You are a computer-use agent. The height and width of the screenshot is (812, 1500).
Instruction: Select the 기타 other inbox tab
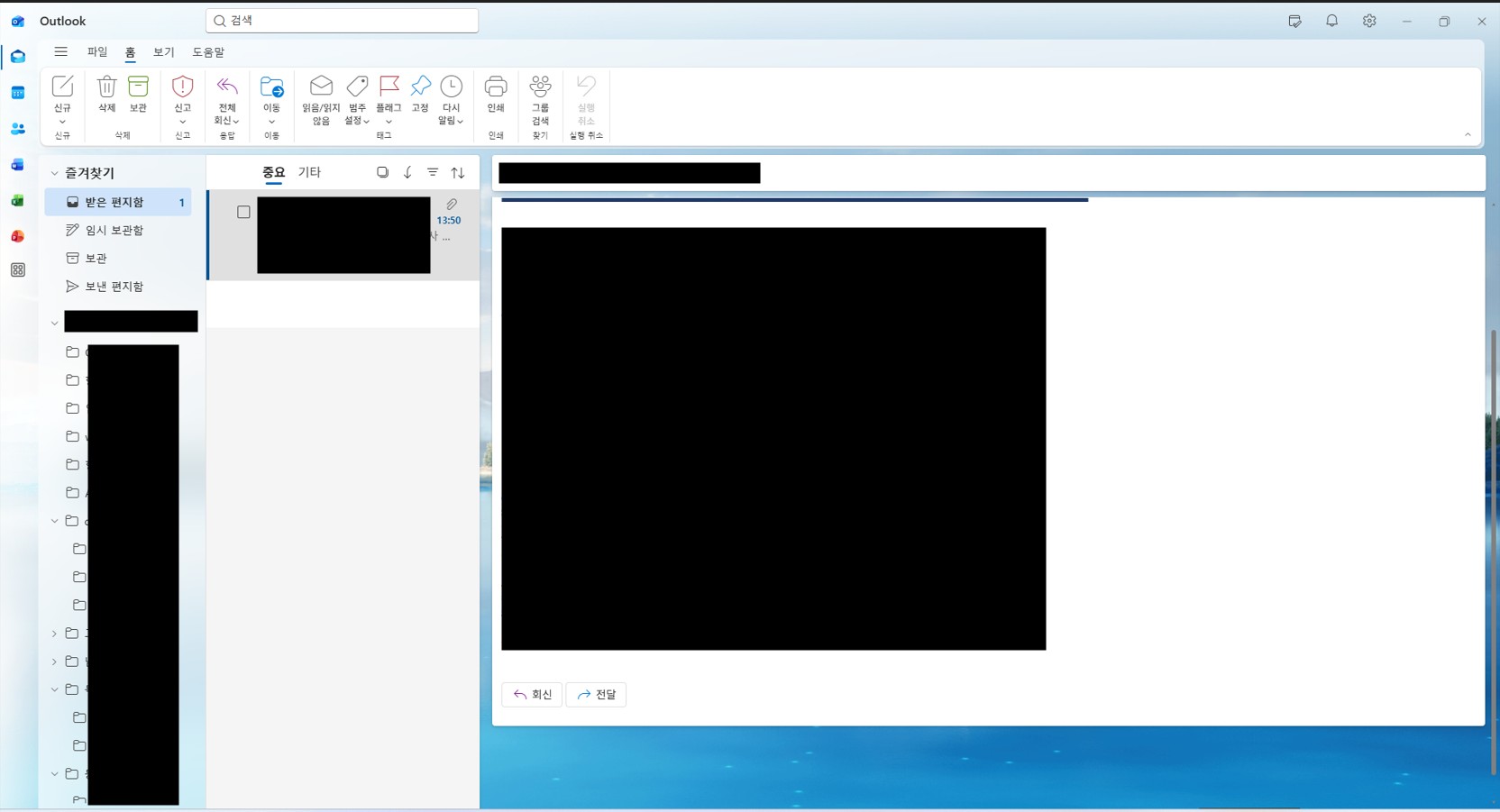309,172
